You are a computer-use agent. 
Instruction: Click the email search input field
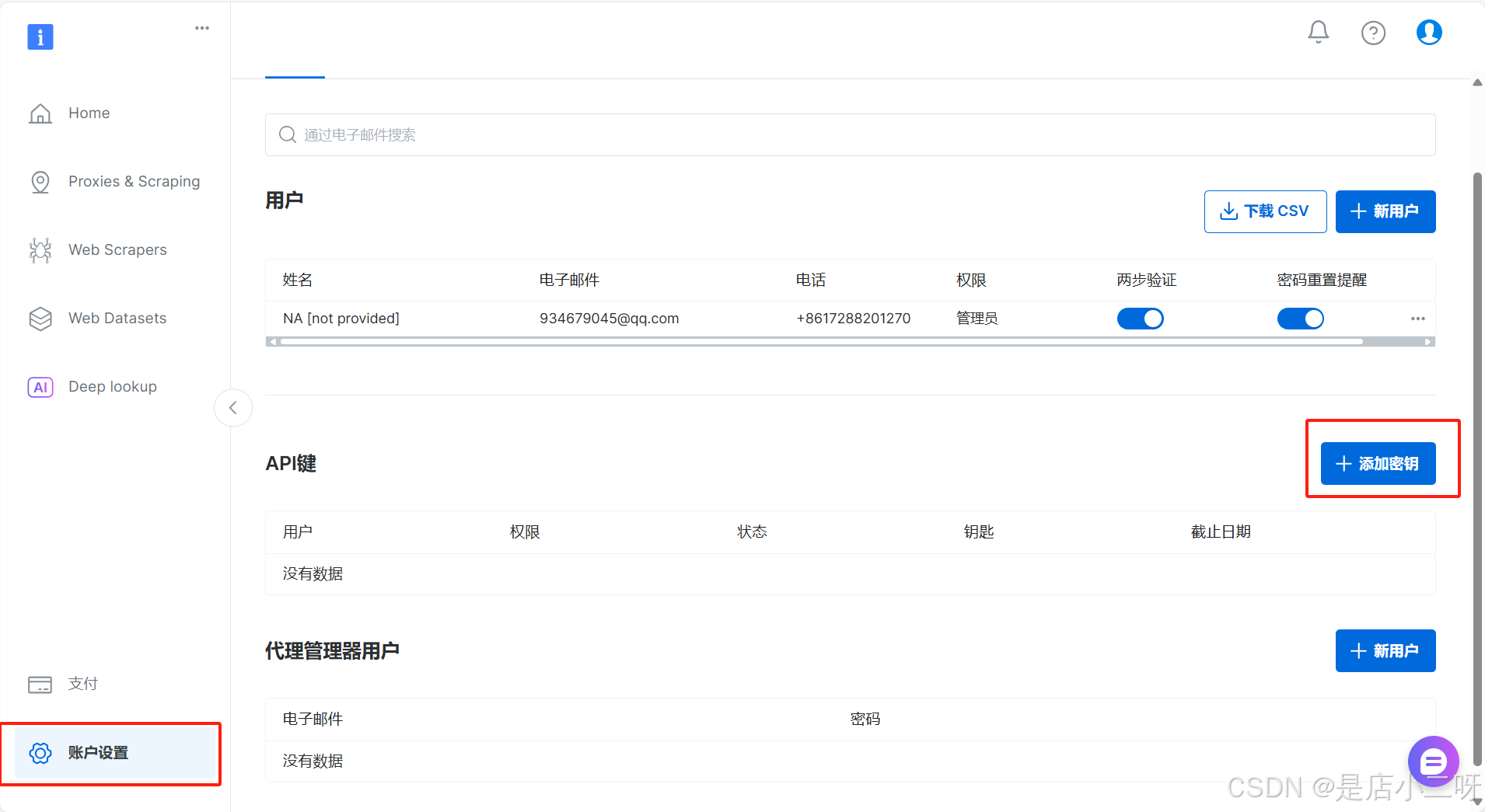850,135
